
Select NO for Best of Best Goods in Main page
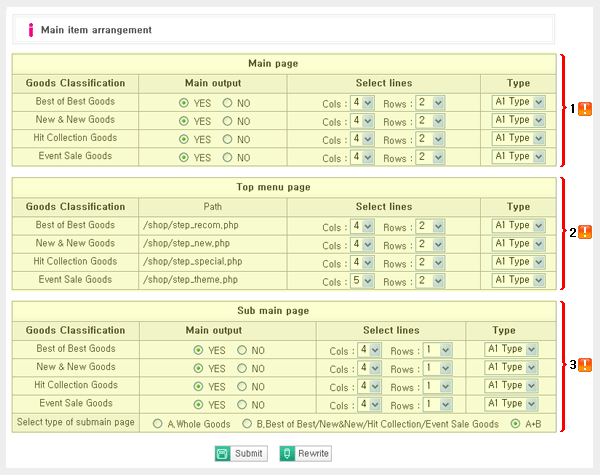228,103
